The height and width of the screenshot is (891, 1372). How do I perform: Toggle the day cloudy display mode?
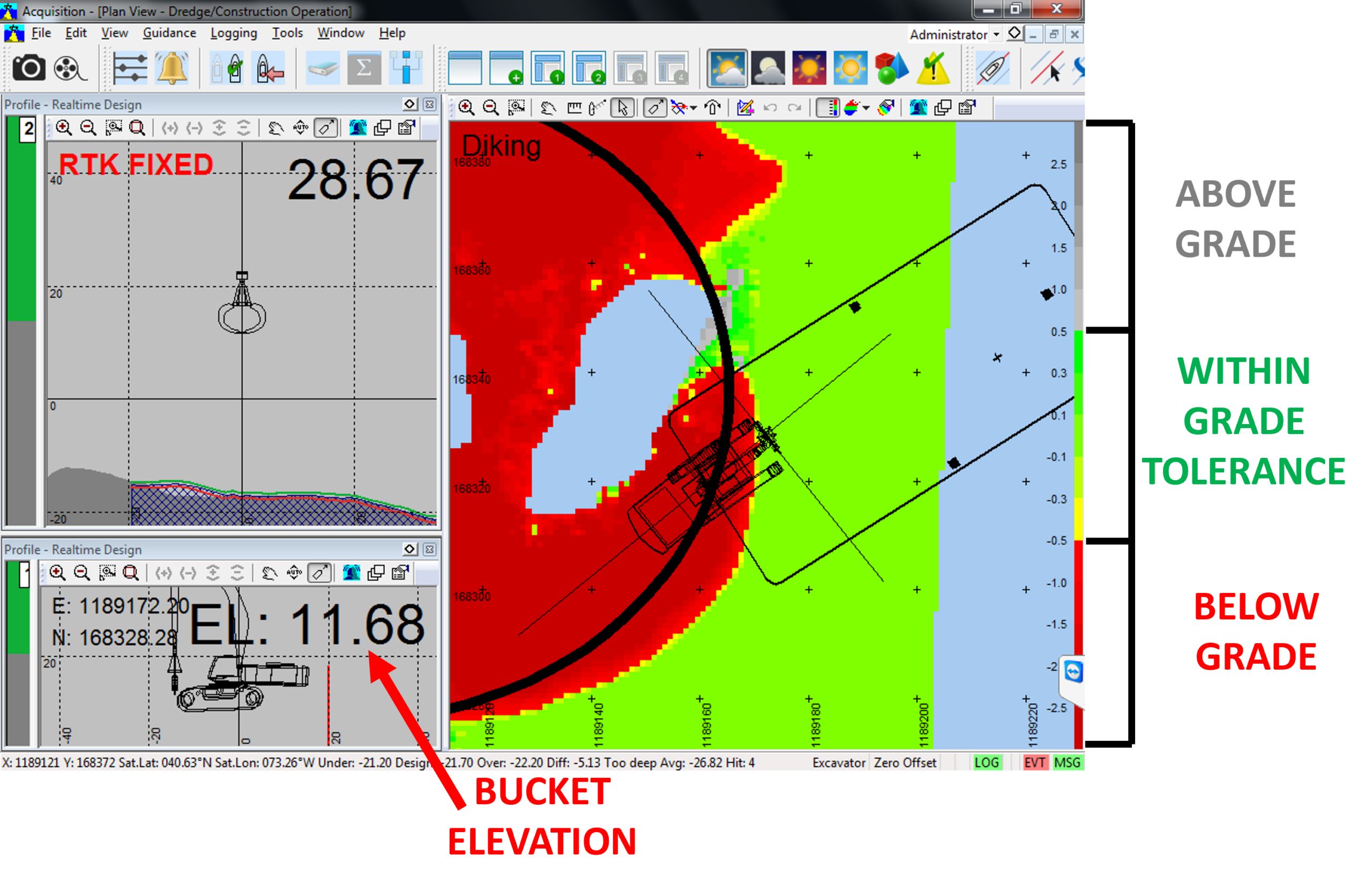click(727, 68)
